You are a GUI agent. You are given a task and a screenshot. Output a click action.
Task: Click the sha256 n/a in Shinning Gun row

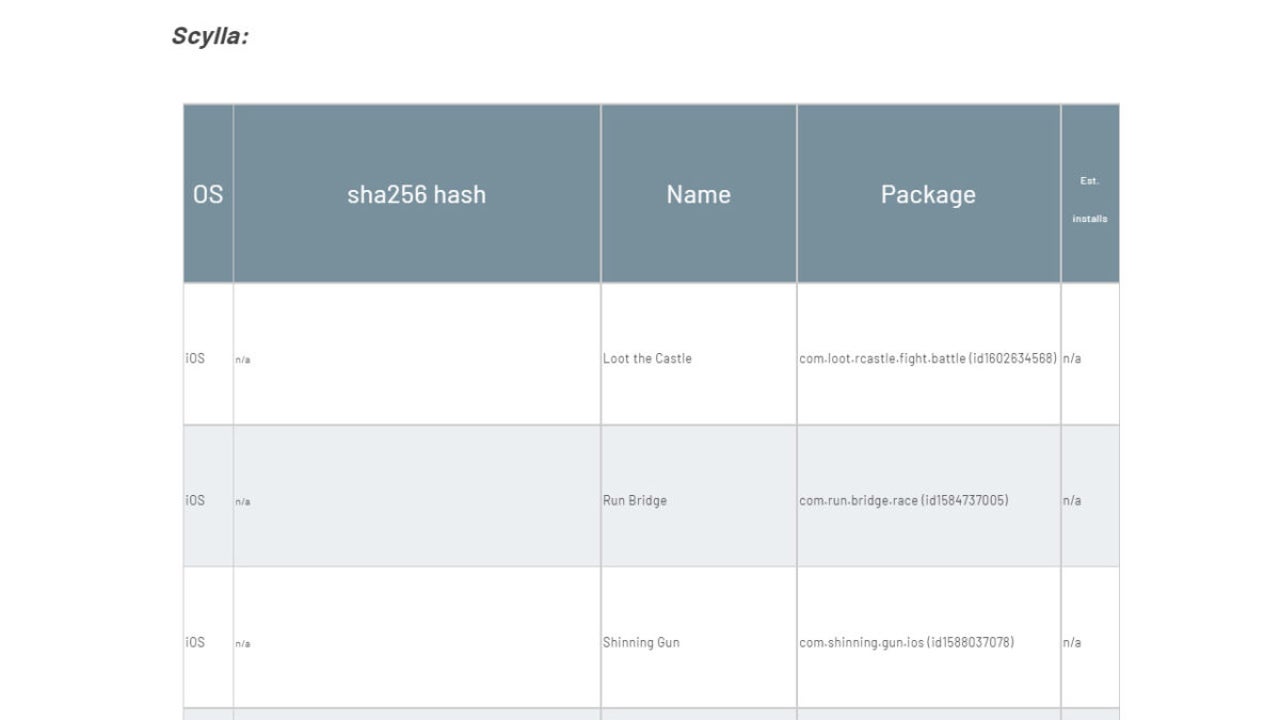point(243,644)
